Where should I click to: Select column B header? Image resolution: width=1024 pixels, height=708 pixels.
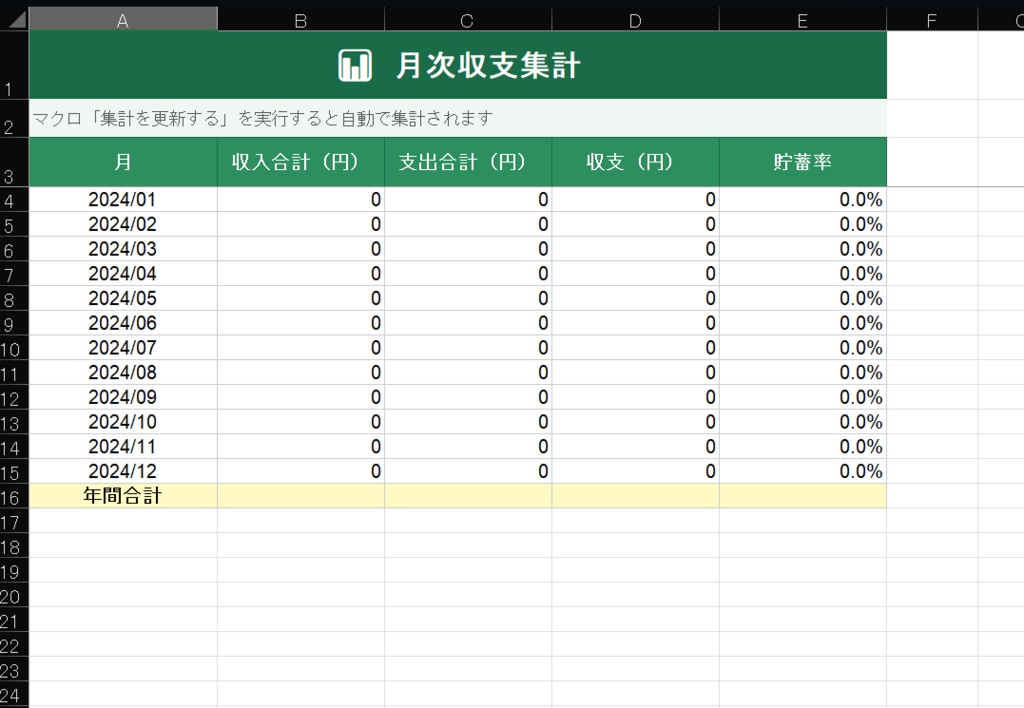click(300, 20)
